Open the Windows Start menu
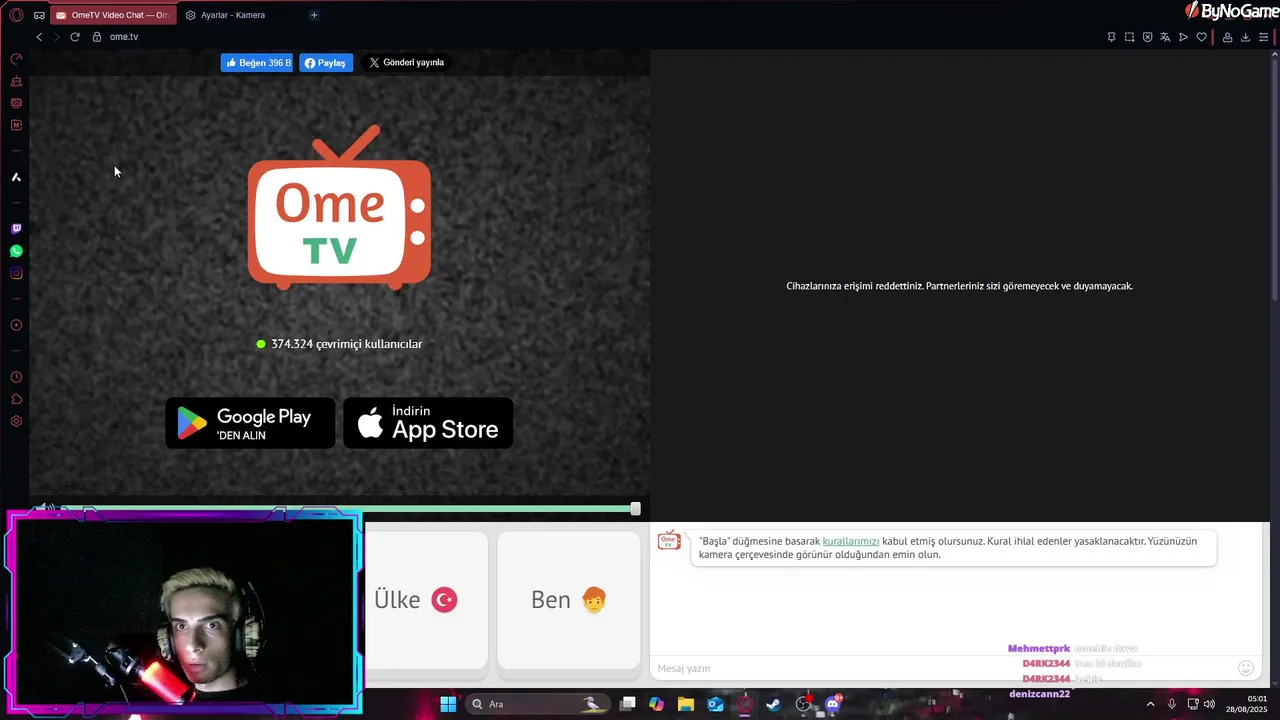Screen dimensions: 1280x720 click(448, 704)
